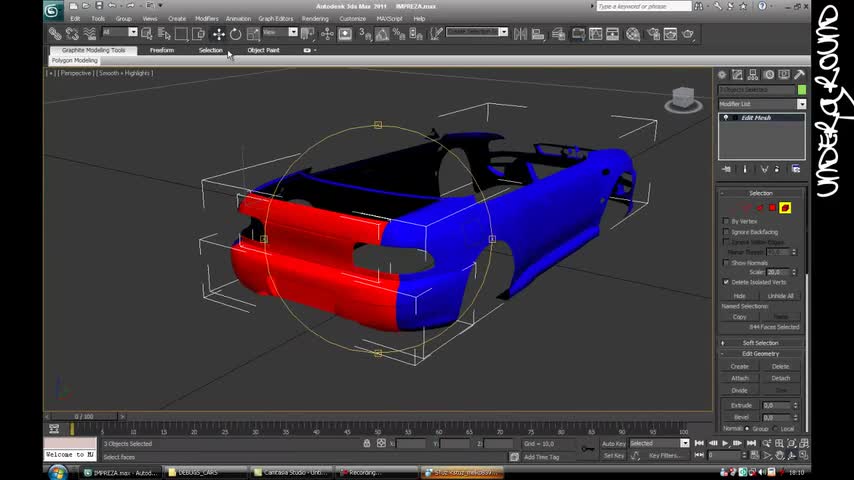The height and width of the screenshot is (480, 854).
Task: Click the Detach button
Action: click(x=780, y=378)
